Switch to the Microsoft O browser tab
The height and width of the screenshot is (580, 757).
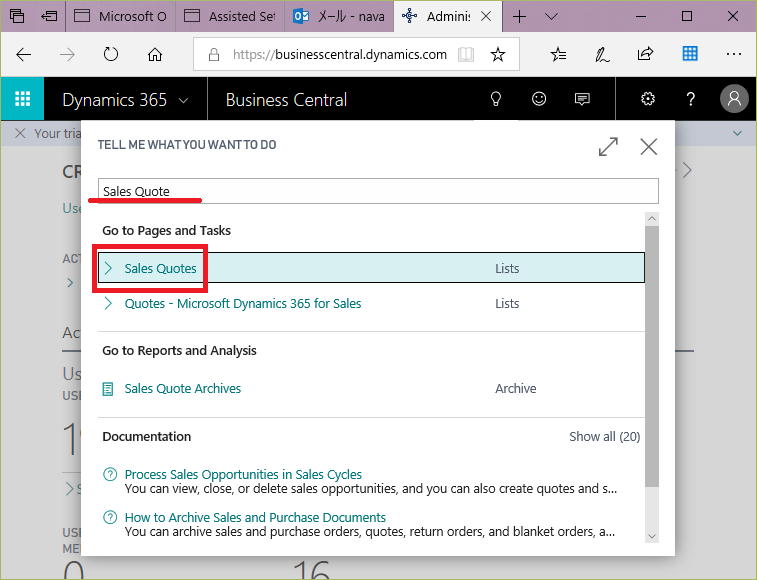coord(120,16)
